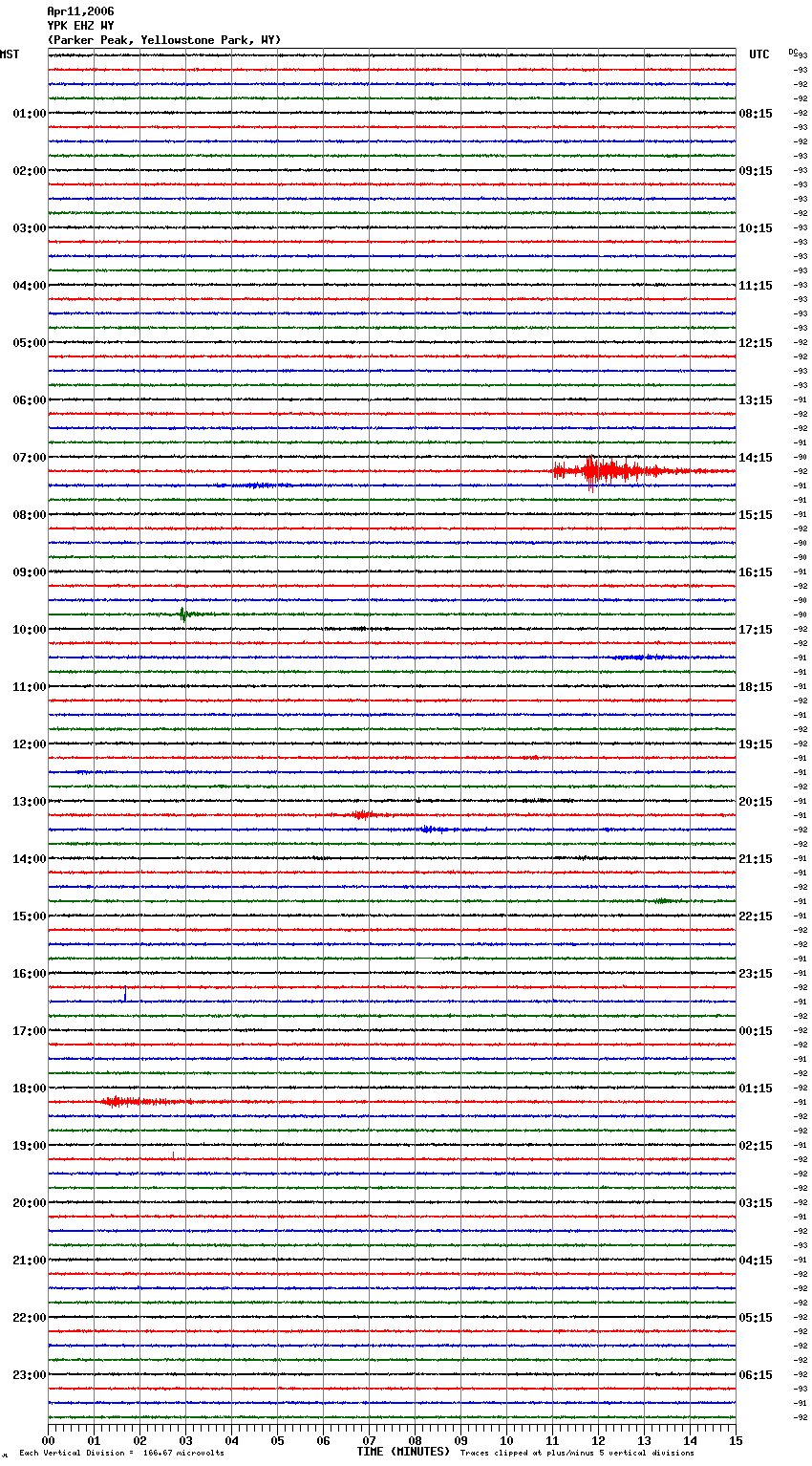This screenshot has height=1466, width=812.
Task: Click the "MST" time zone label
Action: point(10,54)
